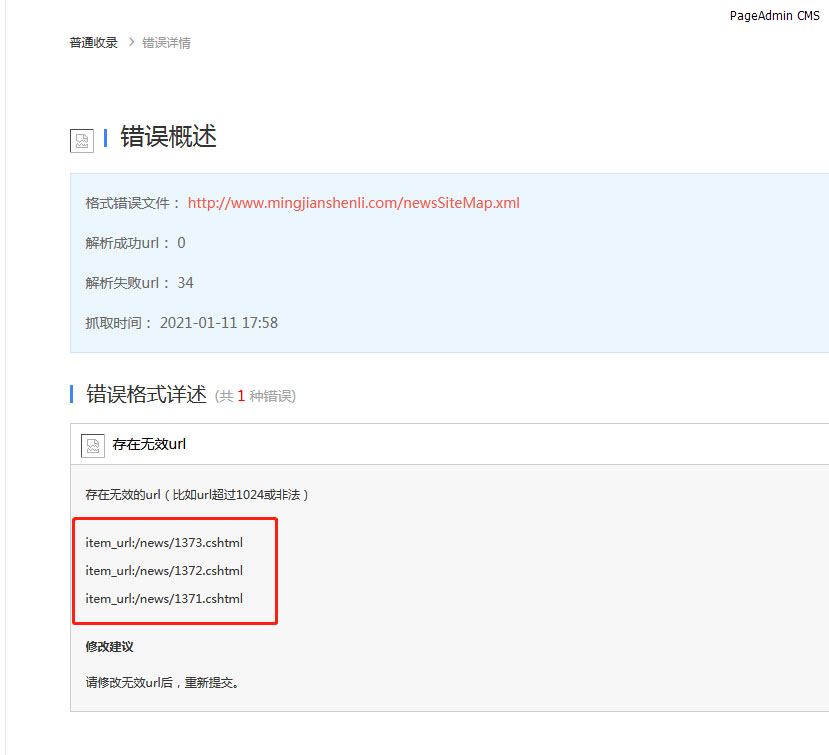Select item_url:/news/1371.cshtml entry
The image size is (829, 755).
164,599
